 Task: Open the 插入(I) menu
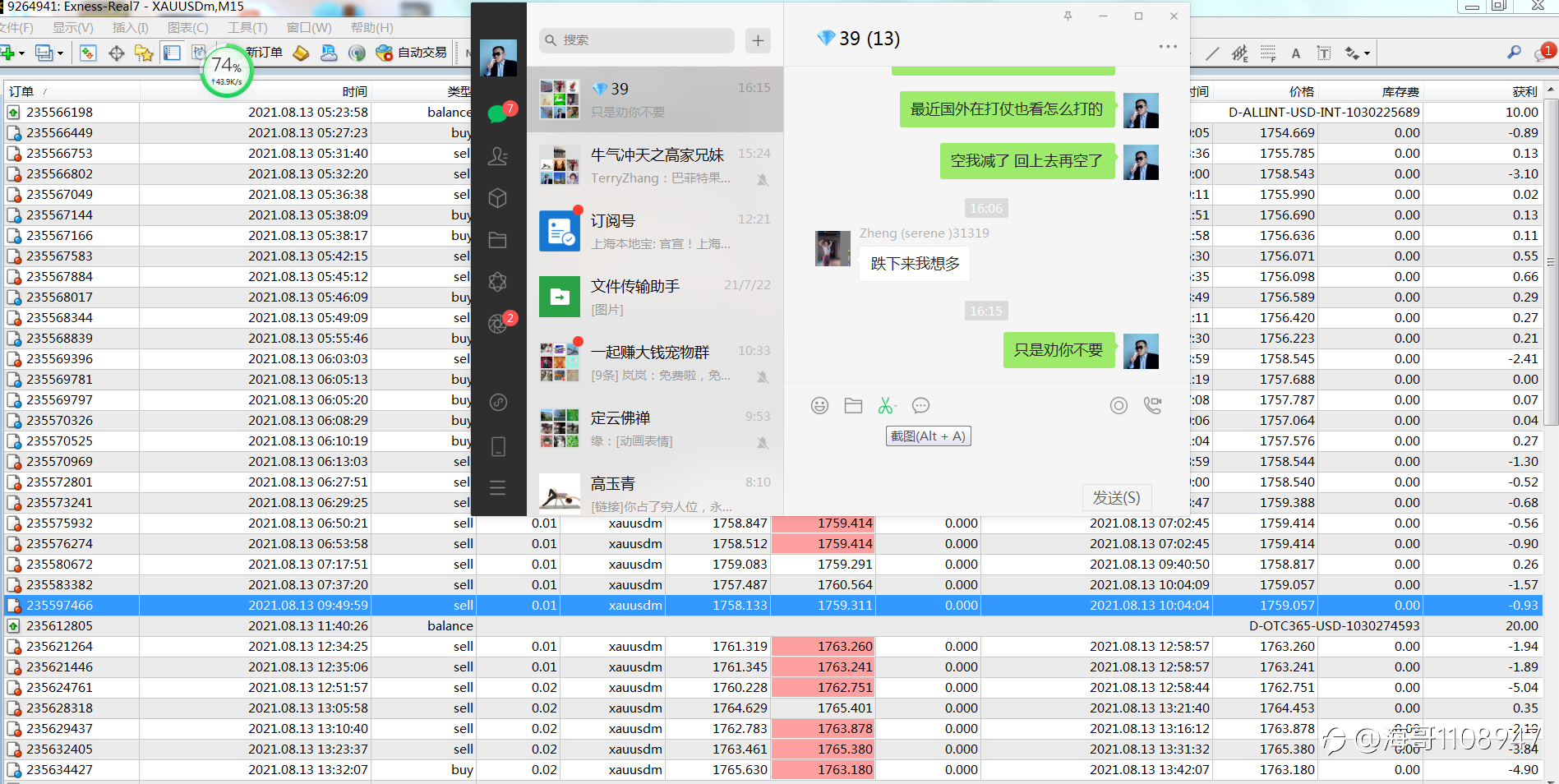click(130, 27)
